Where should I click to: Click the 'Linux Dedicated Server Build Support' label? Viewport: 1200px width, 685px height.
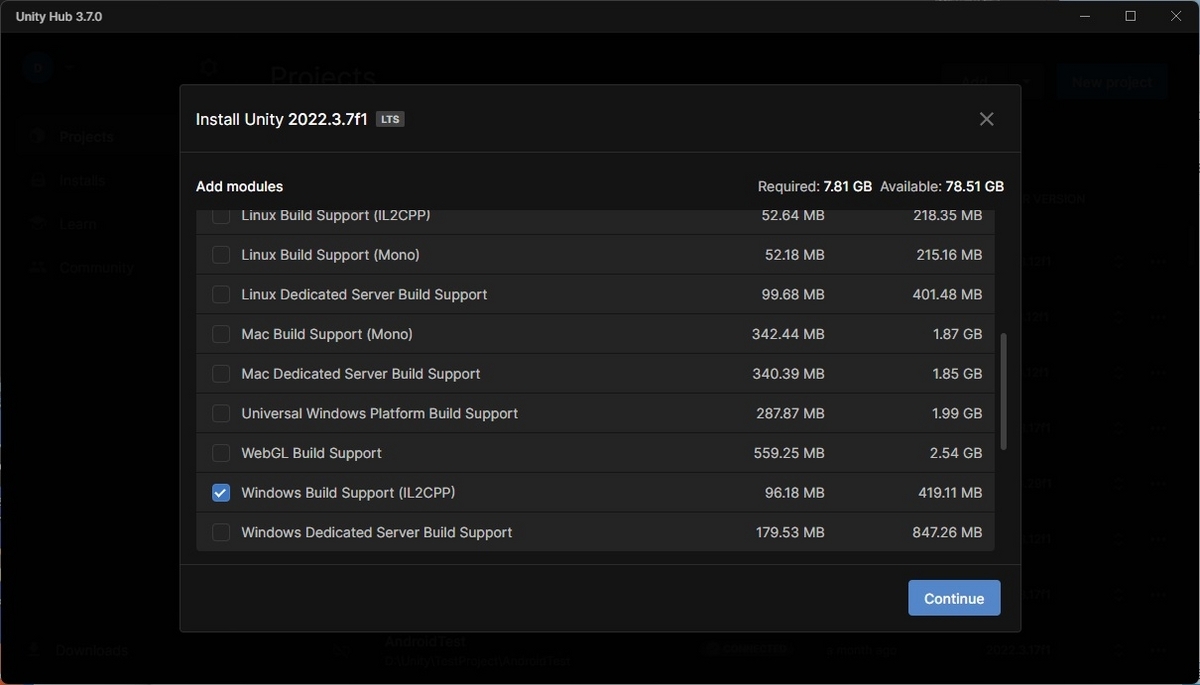[x=364, y=294]
